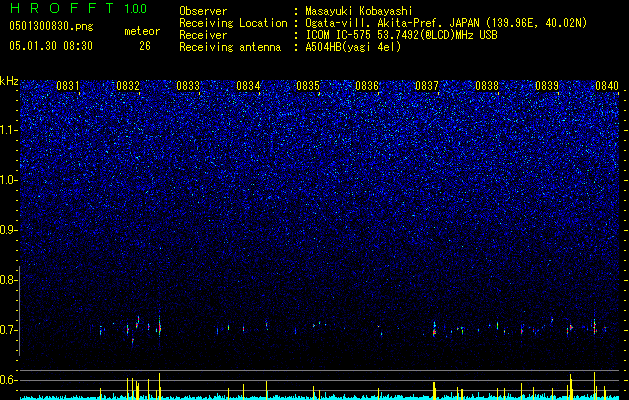Click the Receiving Location label
This screenshot has height=400, width=629.
tap(233, 23)
